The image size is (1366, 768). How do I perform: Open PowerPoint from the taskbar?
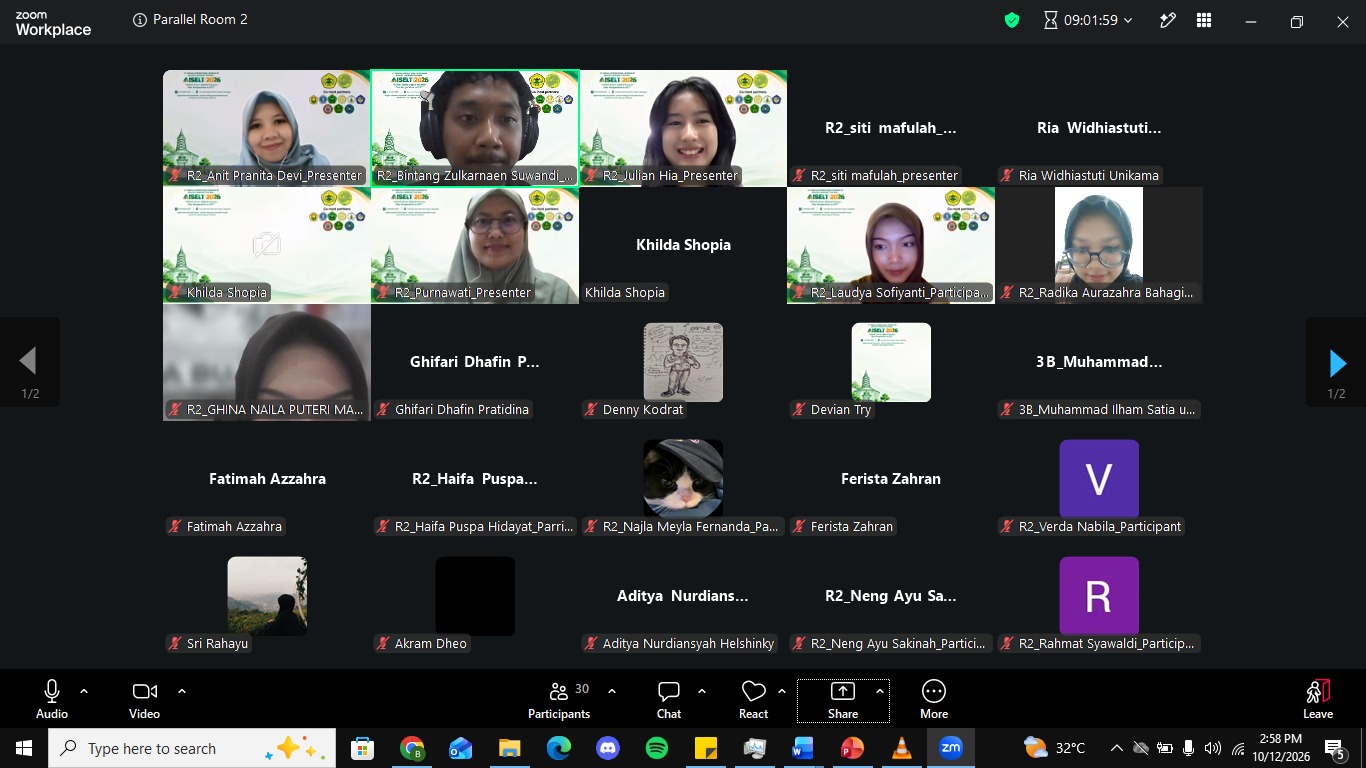pos(852,748)
